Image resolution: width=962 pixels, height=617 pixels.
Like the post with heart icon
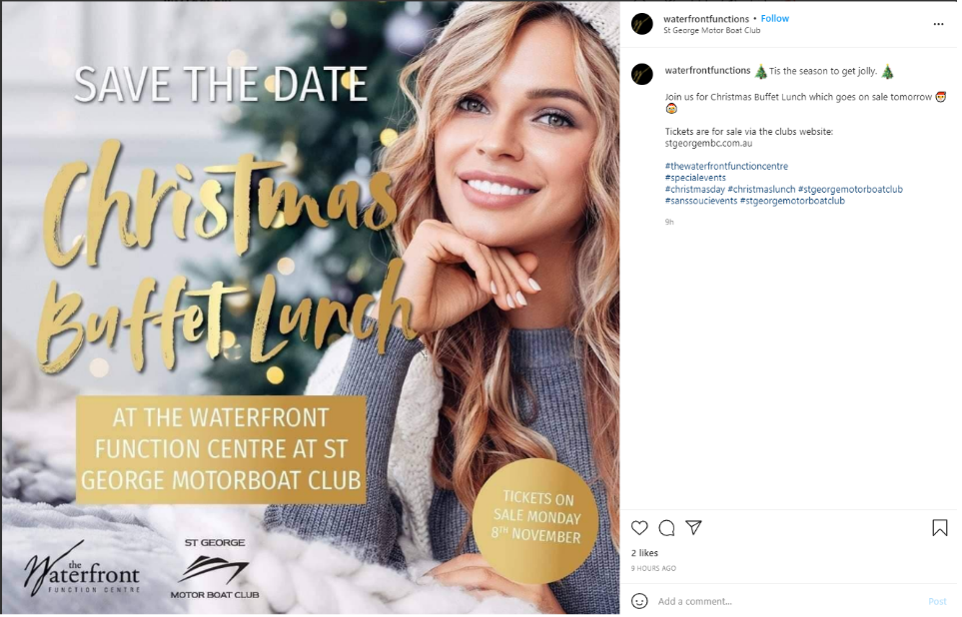tap(639, 528)
